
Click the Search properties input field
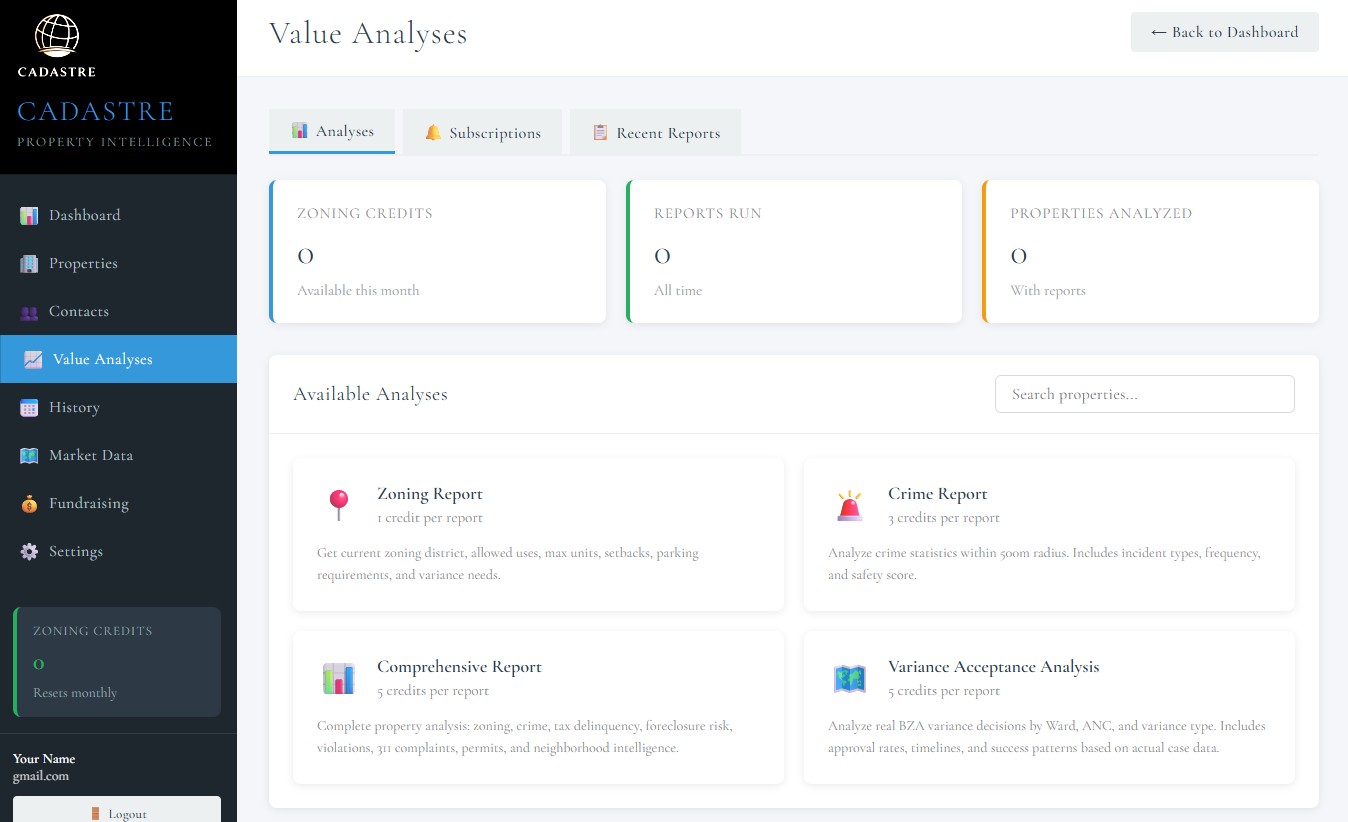pos(1144,394)
